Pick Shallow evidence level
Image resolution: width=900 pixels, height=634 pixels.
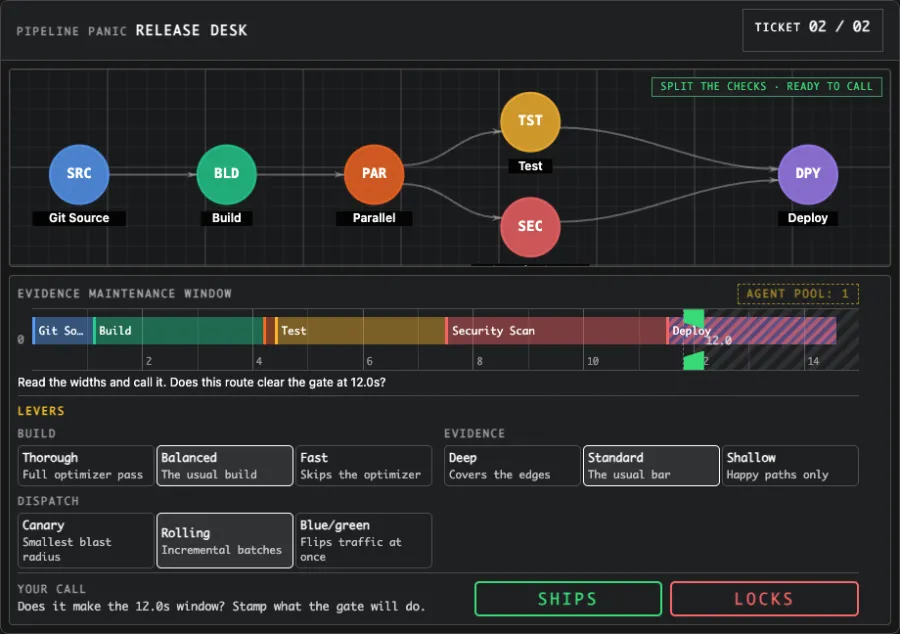click(790, 465)
